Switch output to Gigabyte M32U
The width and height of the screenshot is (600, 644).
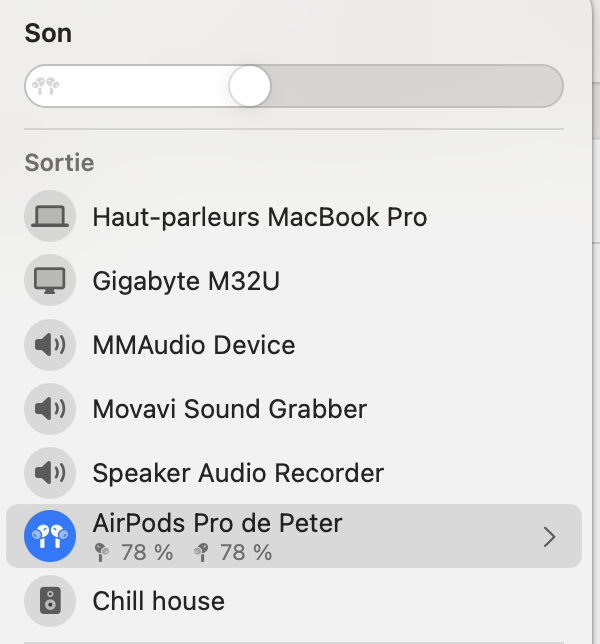click(x=185, y=281)
